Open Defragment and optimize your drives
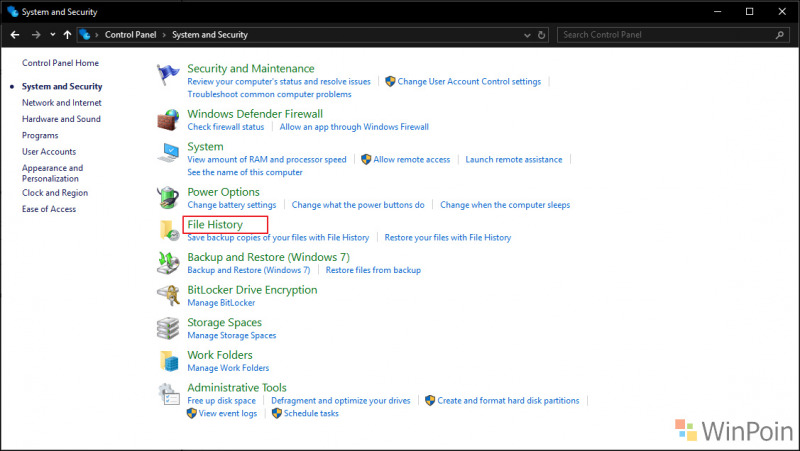800x451 pixels. [x=341, y=400]
